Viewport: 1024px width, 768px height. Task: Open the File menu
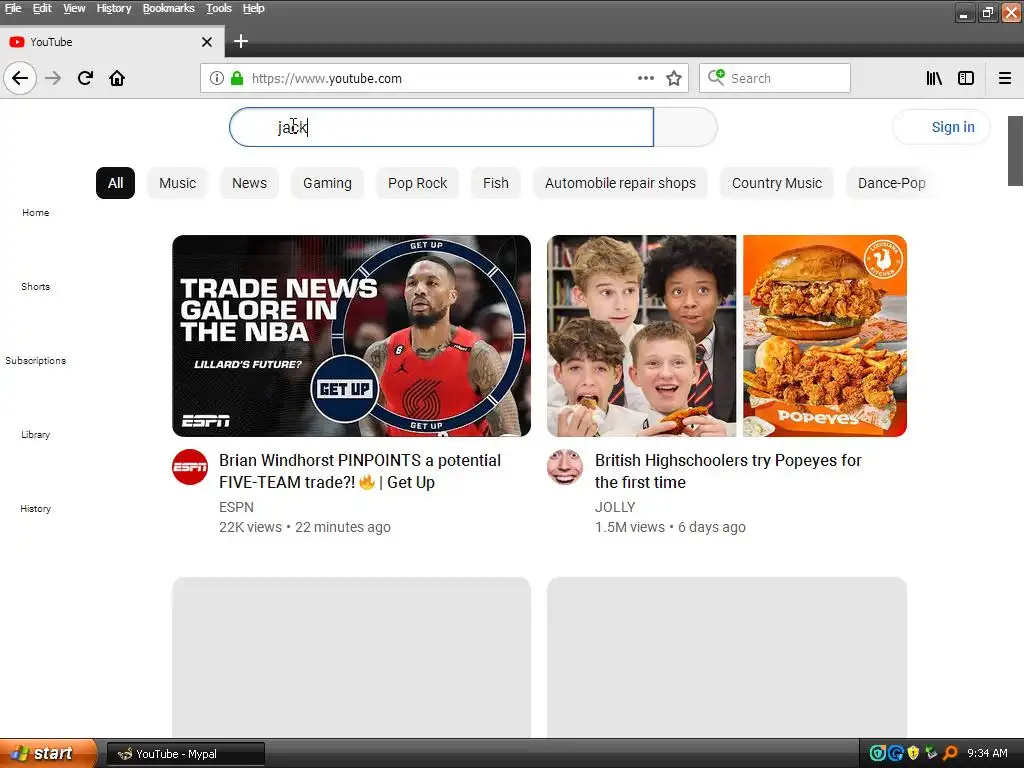(x=13, y=8)
